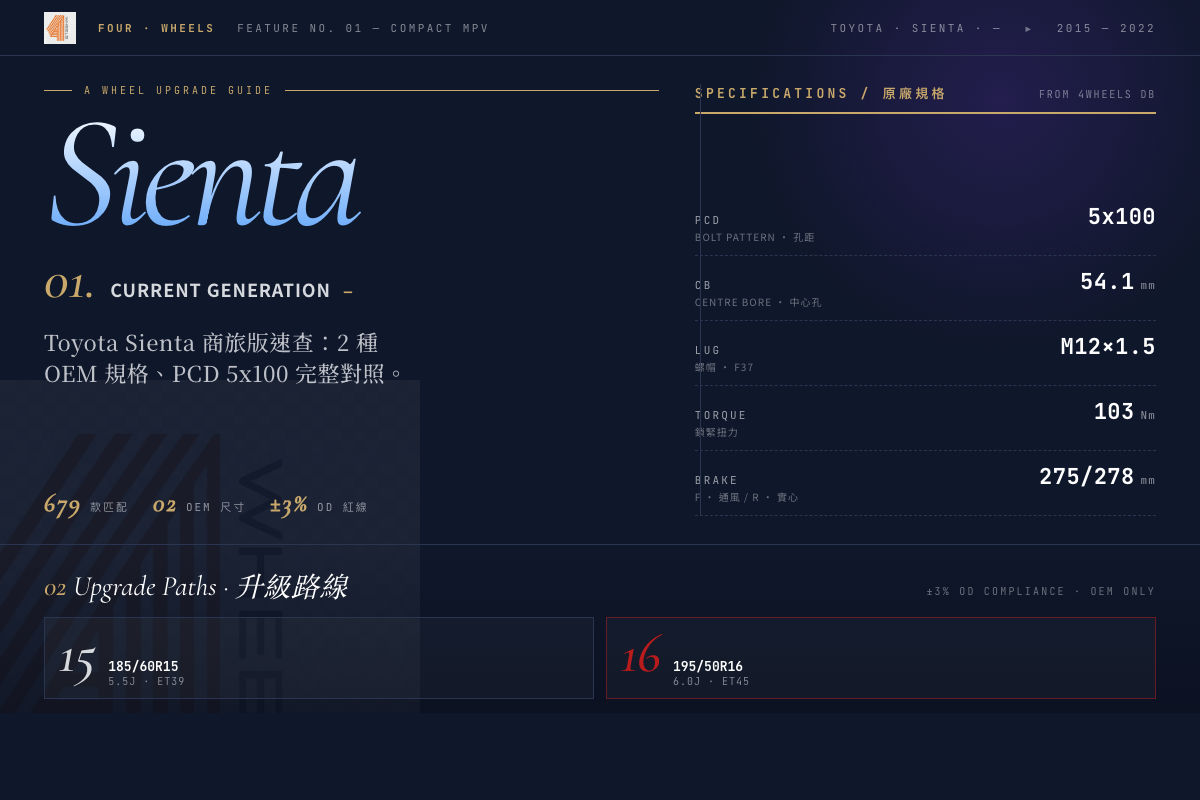Click the PCD bolt pattern label
Image resolution: width=1200 pixels, height=800 pixels.
point(755,228)
